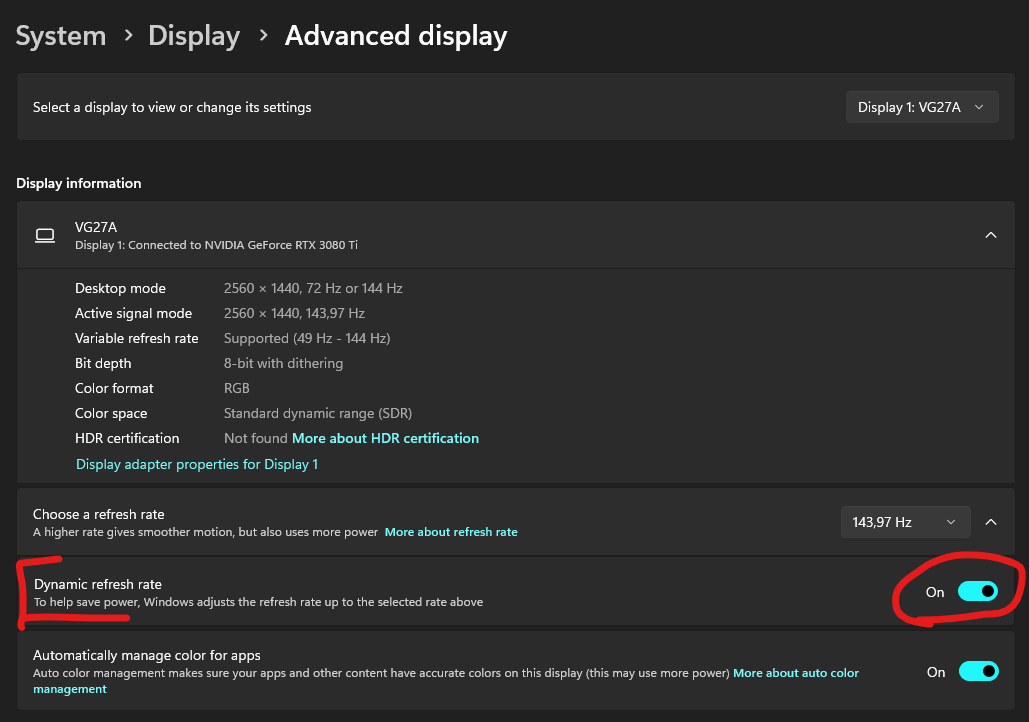Click the Dynamic refresh rate setting title

pyautogui.click(x=98, y=584)
